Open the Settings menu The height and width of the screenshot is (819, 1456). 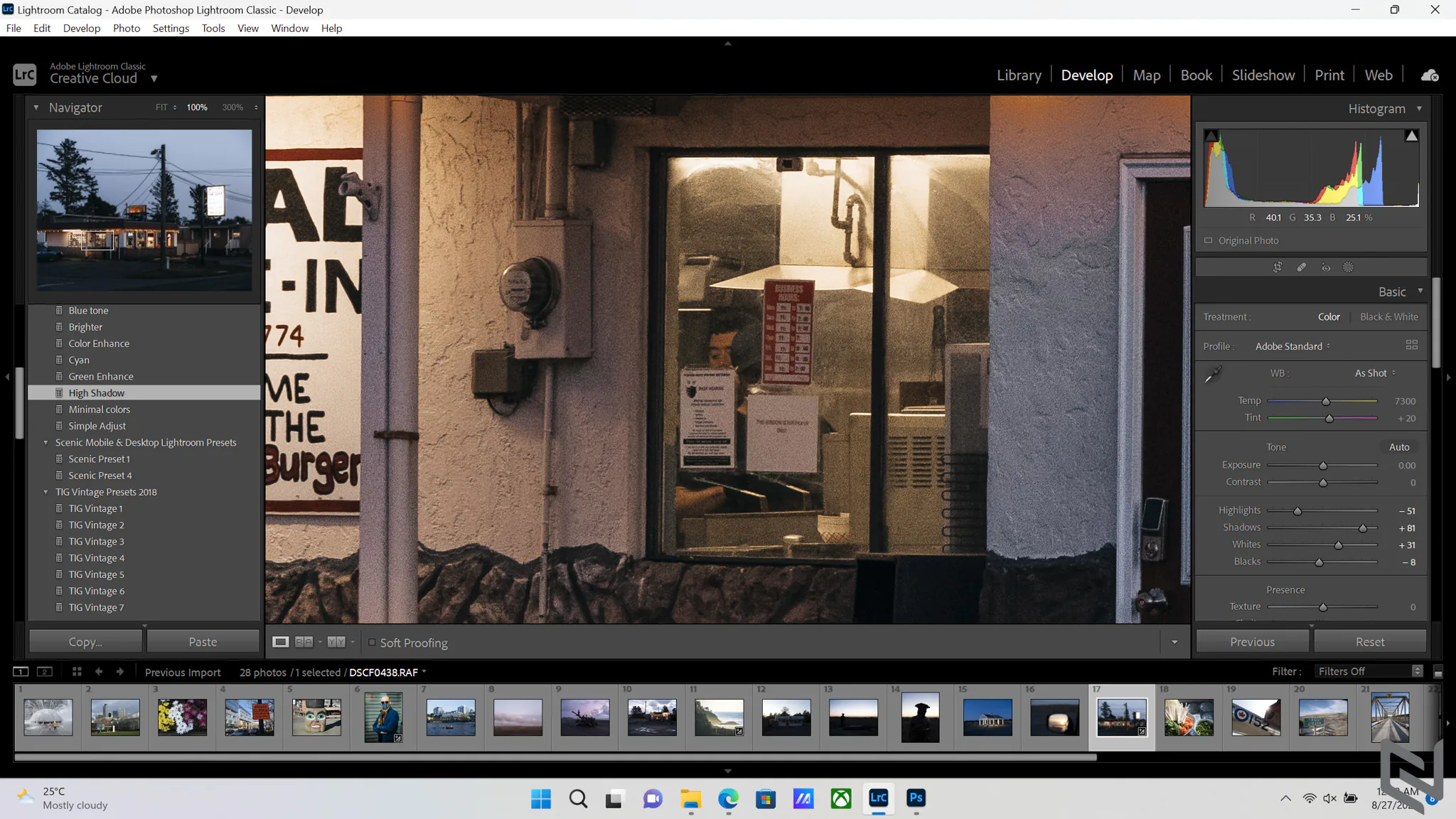171,28
